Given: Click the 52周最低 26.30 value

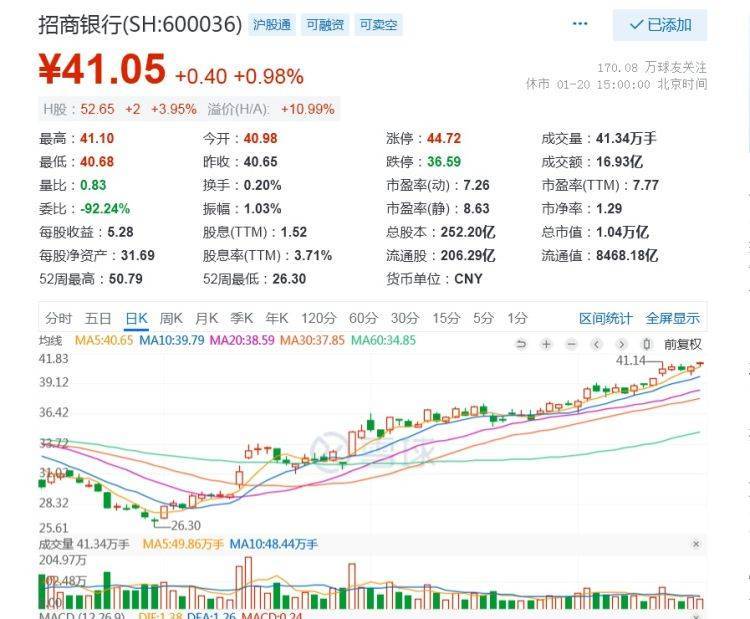Looking at the screenshot, I should click(289, 279).
